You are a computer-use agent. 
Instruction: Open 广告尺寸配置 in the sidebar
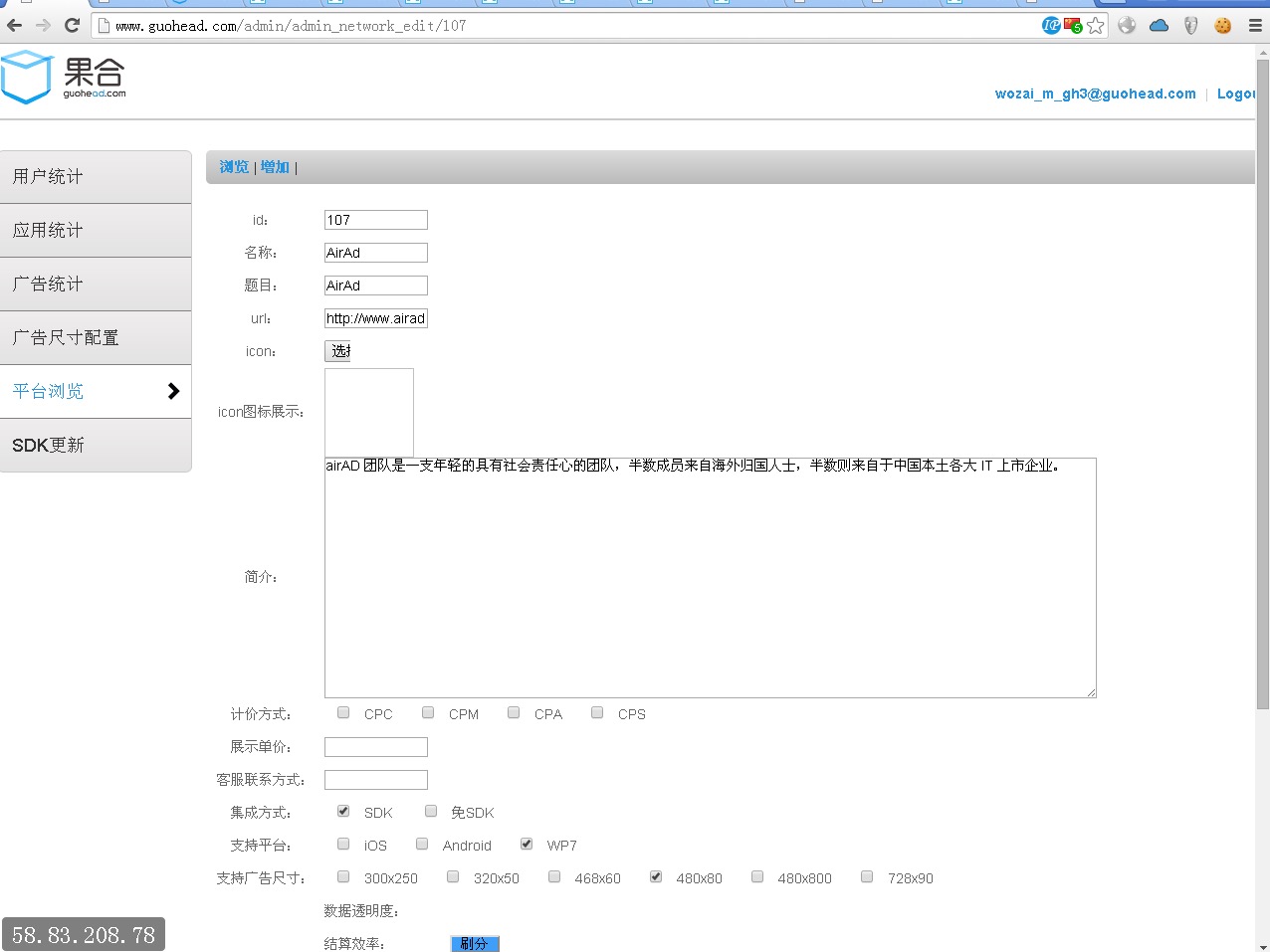96,338
